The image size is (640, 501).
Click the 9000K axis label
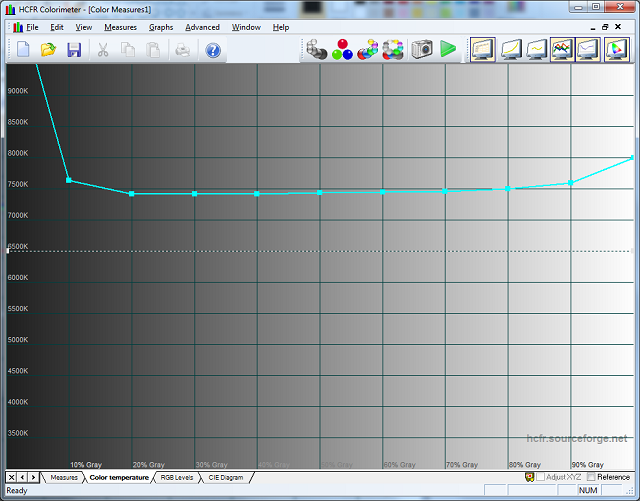click(x=18, y=91)
